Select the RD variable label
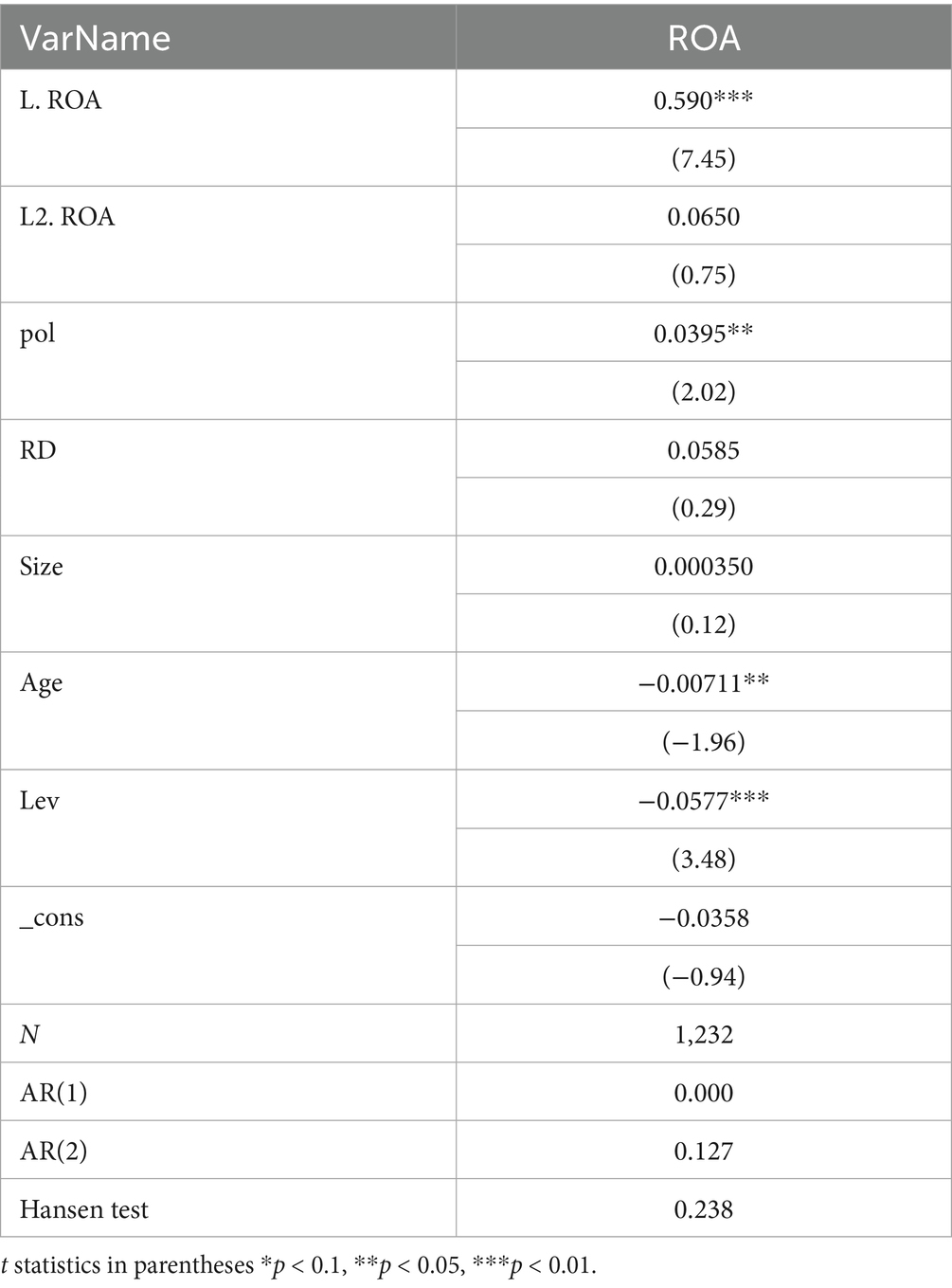Viewport: 952px width, 1288px height. point(38,450)
